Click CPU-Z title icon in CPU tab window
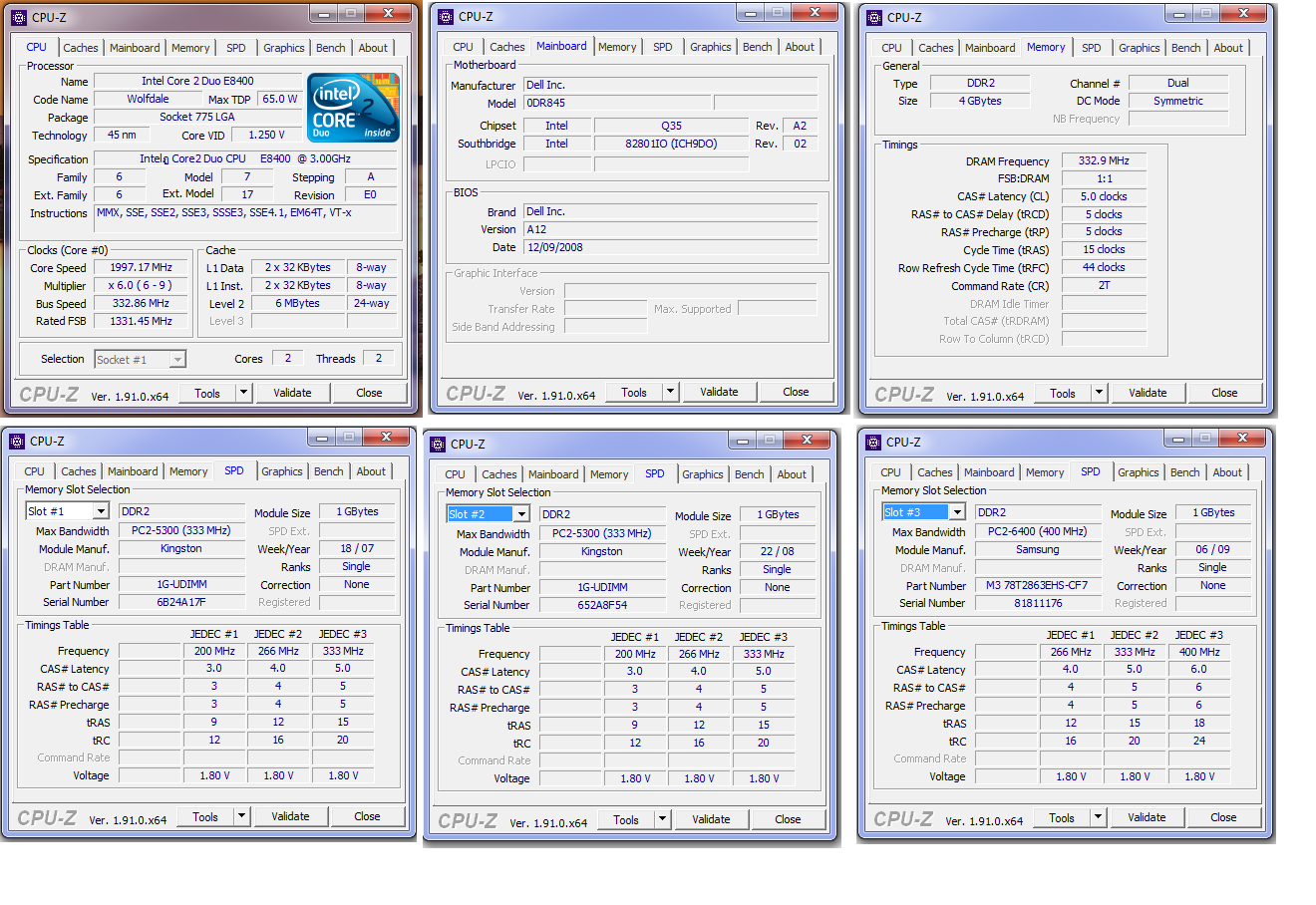 tap(19, 17)
